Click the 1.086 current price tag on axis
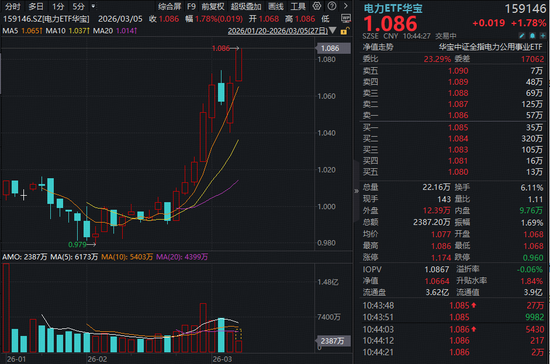Viewport: 550px width, 364px height. pyautogui.click(x=333, y=48)
